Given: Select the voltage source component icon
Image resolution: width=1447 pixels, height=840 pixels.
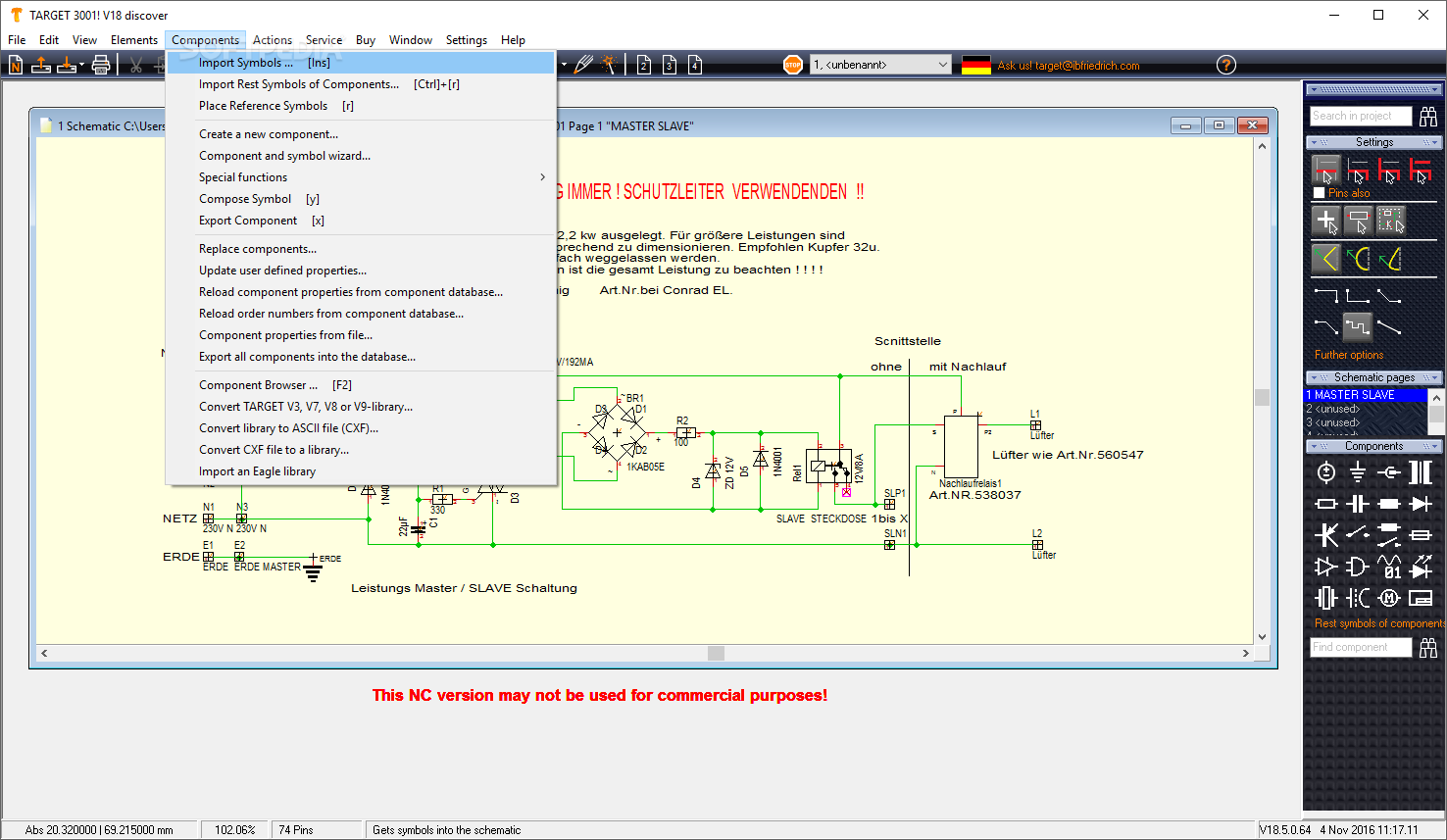Looking at the screenshot, I should 1326,473.
